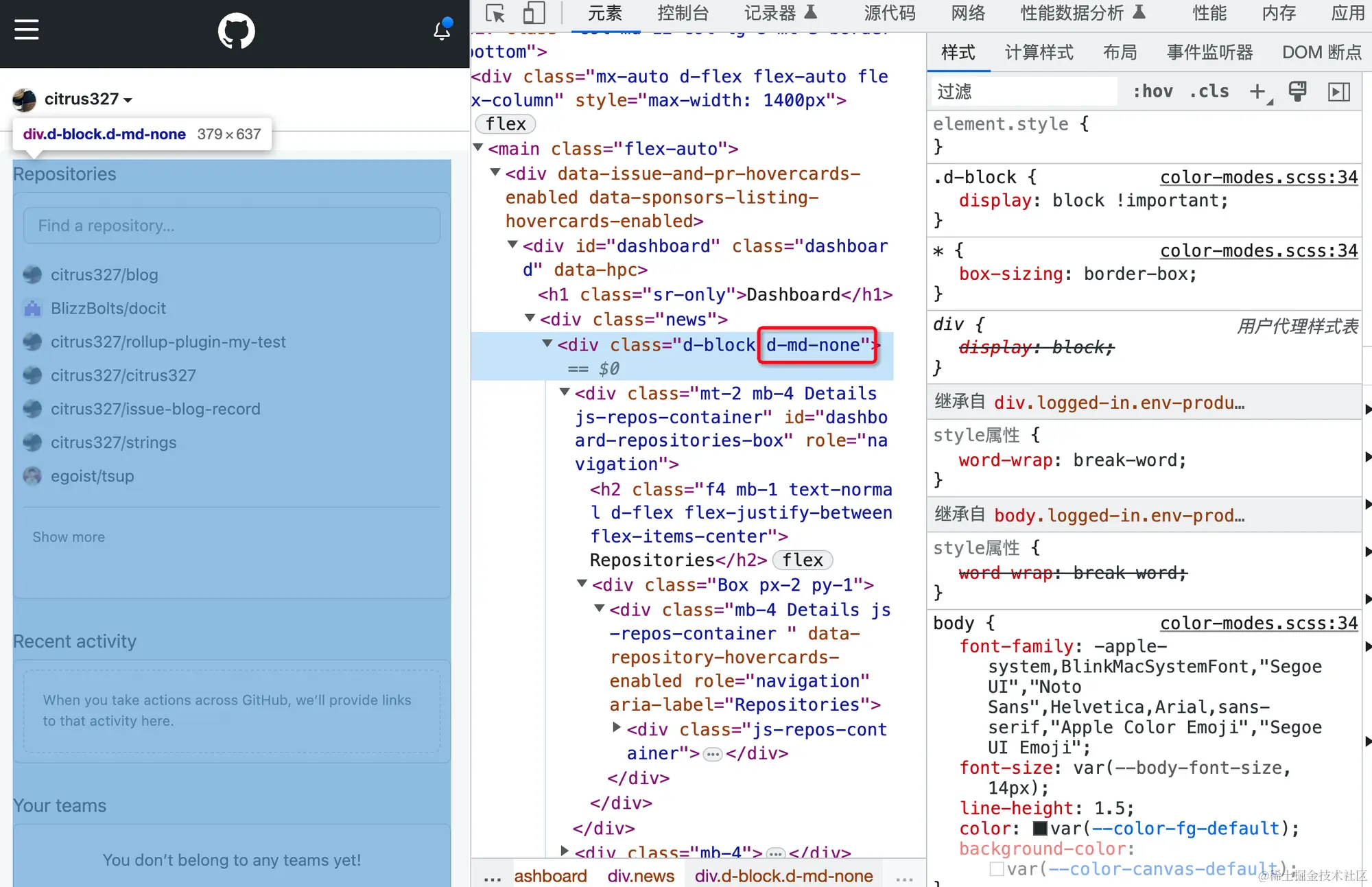
Task: Select div.d-block.d-md-none in breadcrumb
Action: (x=783, y=876)
